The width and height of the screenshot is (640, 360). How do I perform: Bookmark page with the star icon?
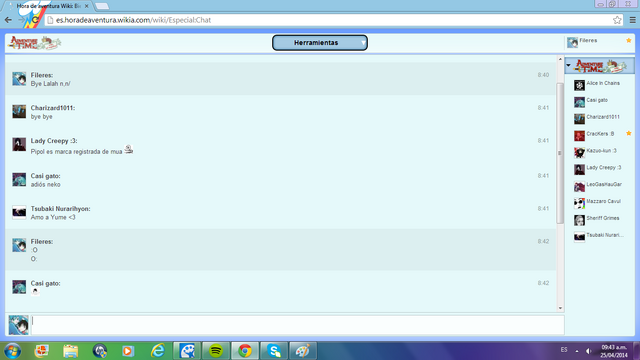(617, 20)
